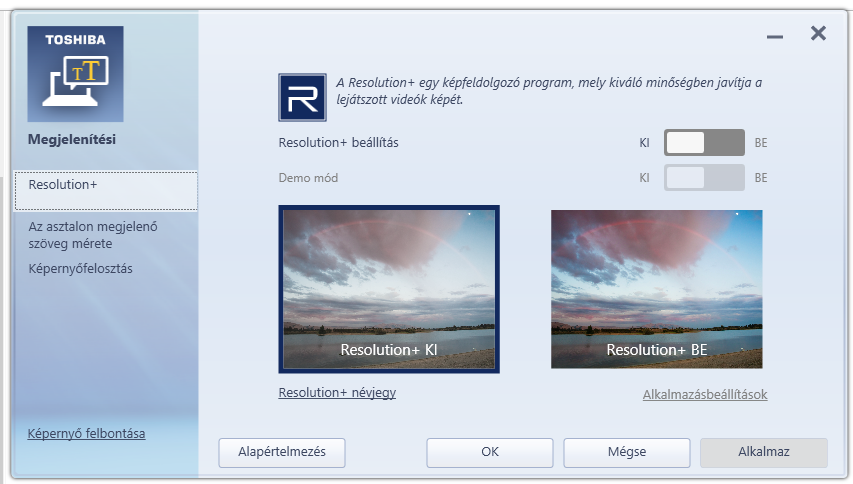Click BE label next to Resolution+ beállítás
Screen dimensions: 853x484
pos(761,143)
